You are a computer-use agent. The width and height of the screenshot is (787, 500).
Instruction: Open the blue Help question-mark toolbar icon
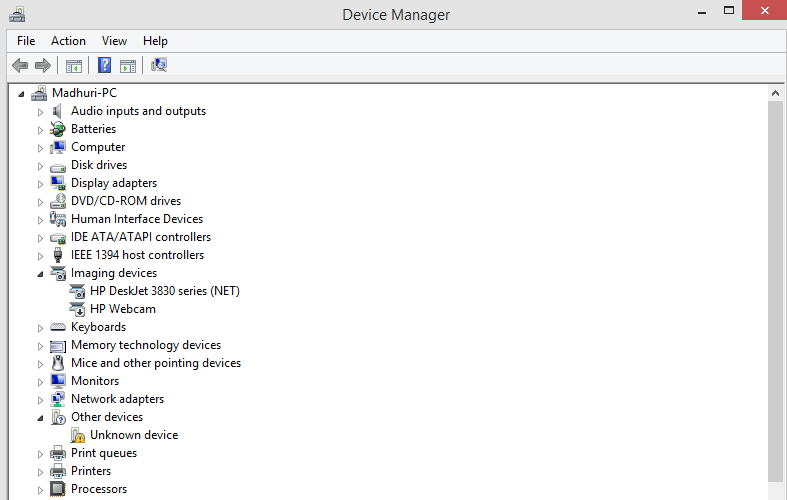(104, 65)
